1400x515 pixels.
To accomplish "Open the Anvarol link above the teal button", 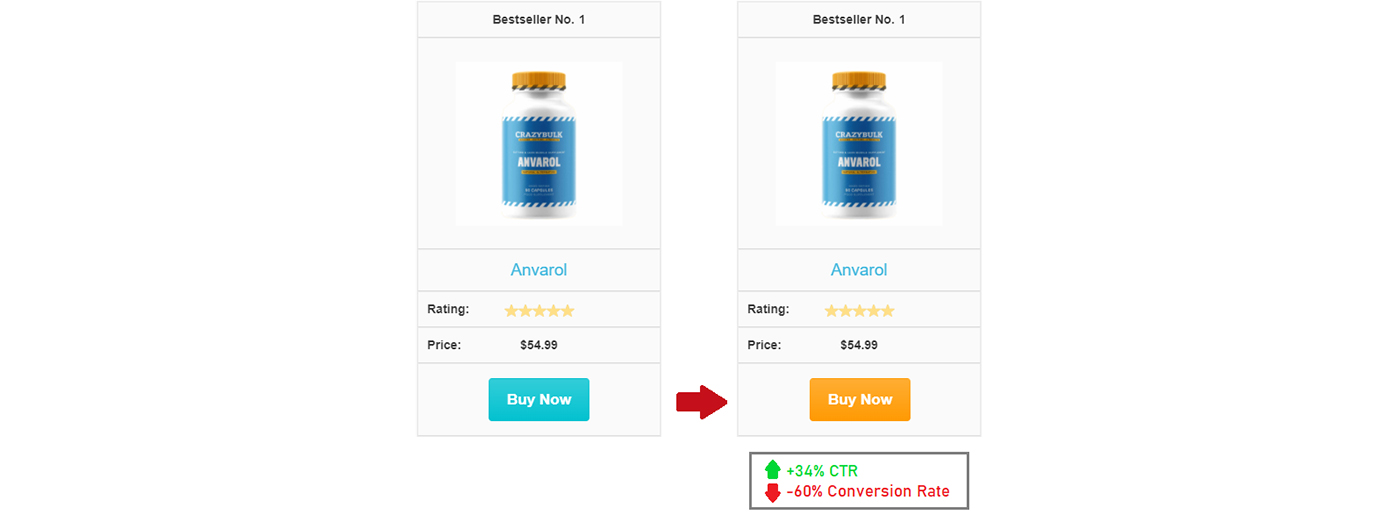I will [539, 270].
